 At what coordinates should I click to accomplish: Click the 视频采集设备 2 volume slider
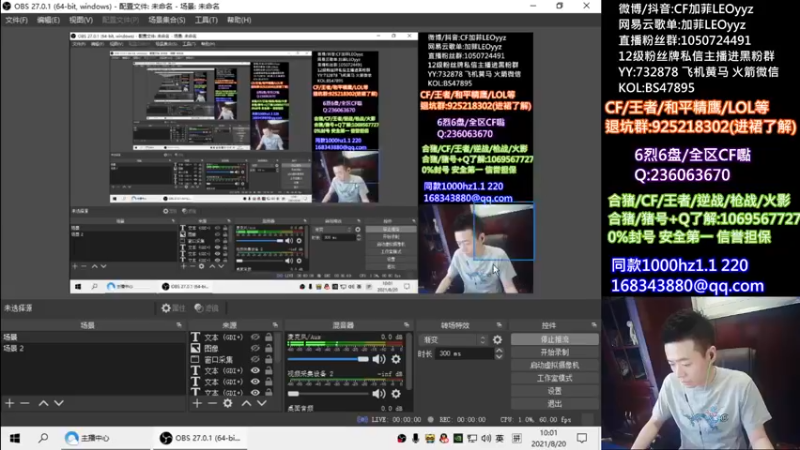(328, 393)
